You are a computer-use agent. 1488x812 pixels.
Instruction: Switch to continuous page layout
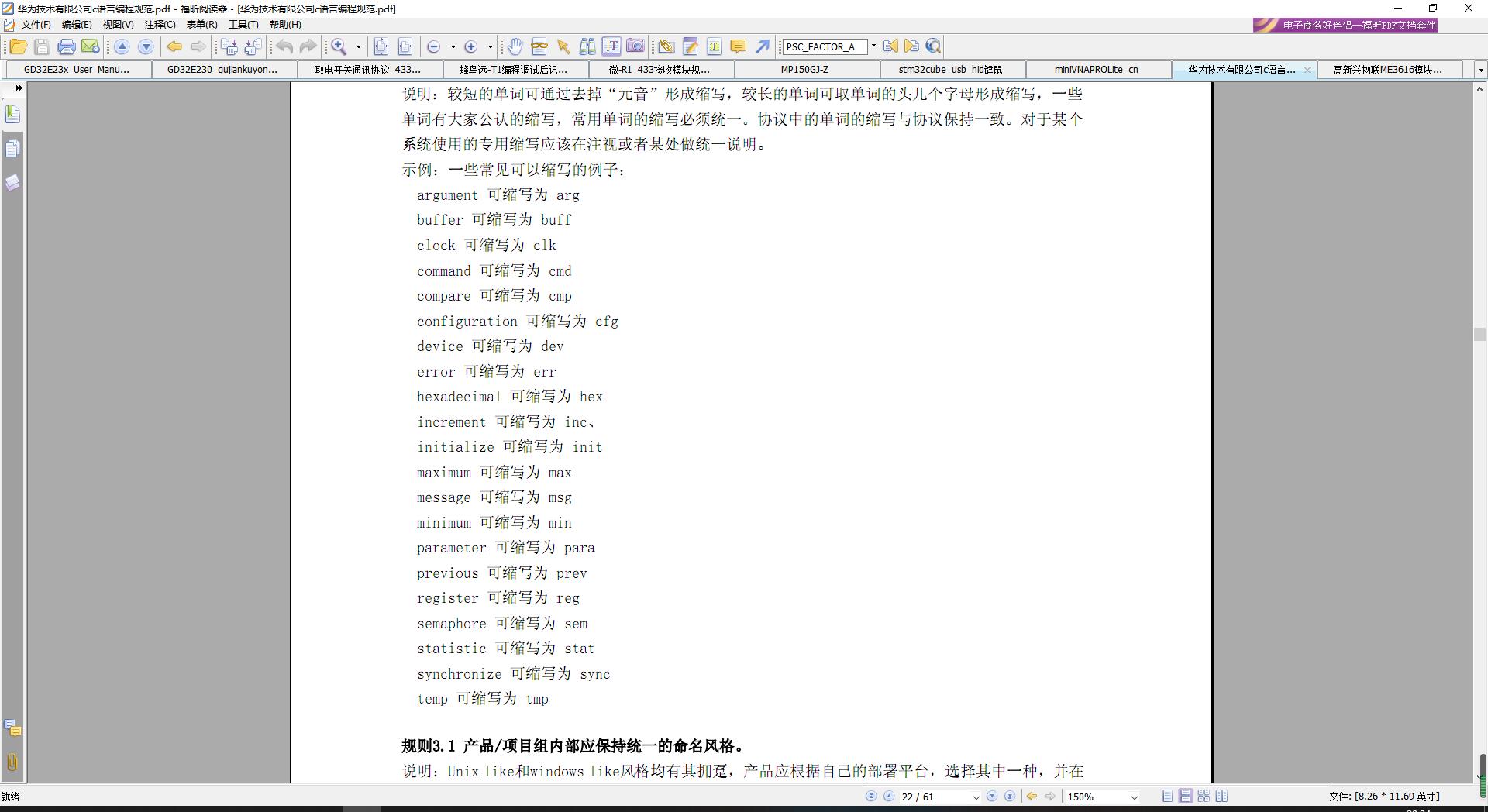point(1185,796)
